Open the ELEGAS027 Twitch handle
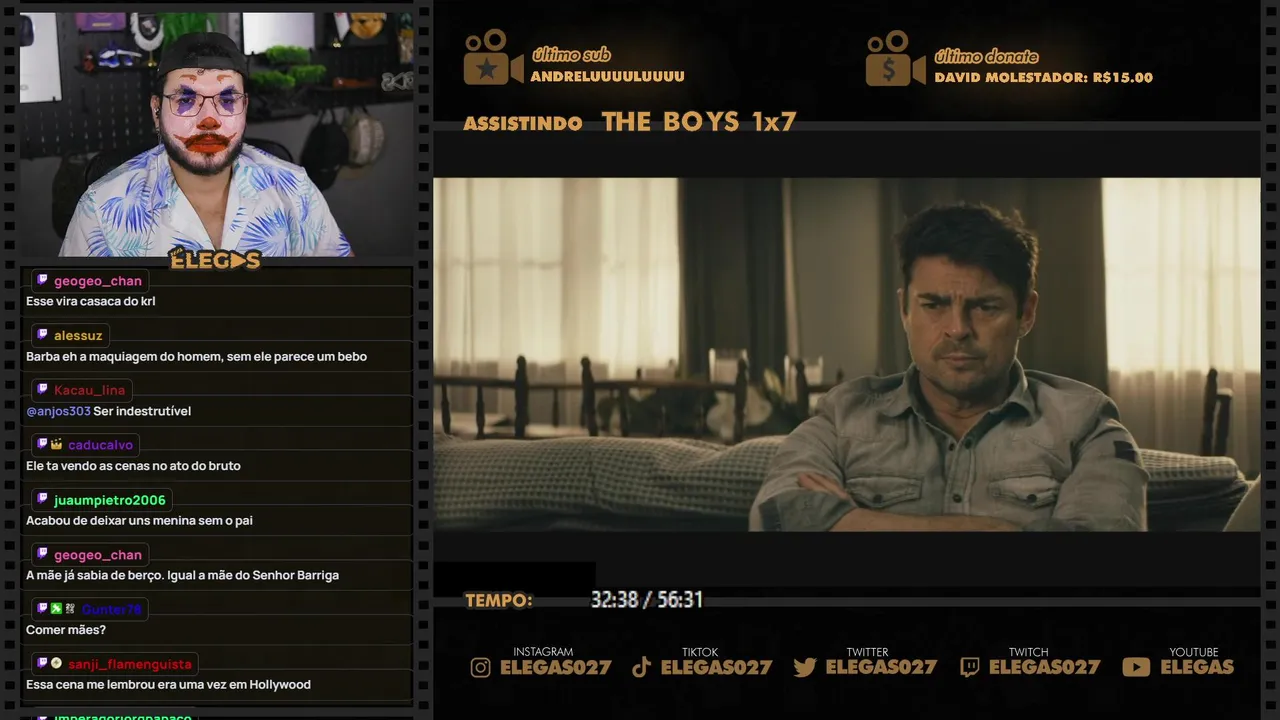Screen dimensions: 1280x720 (1044, 667)
